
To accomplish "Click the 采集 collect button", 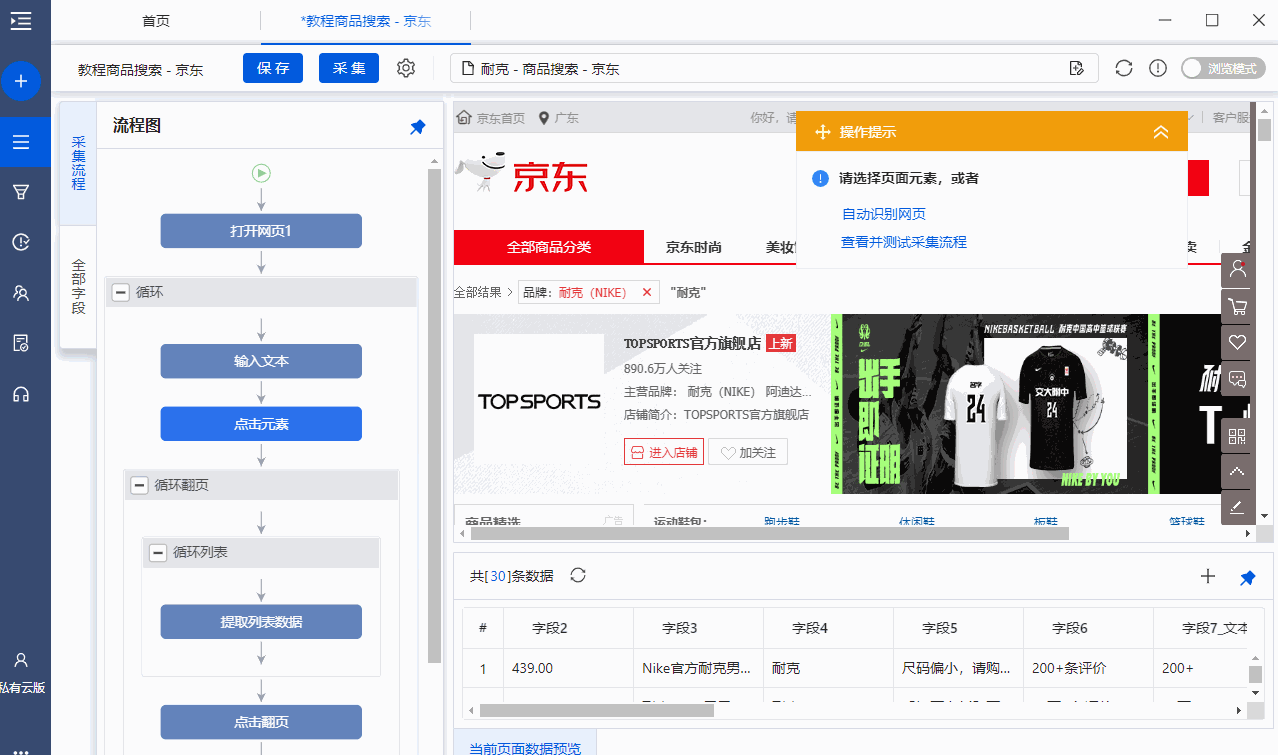I will tap(349, 68).
